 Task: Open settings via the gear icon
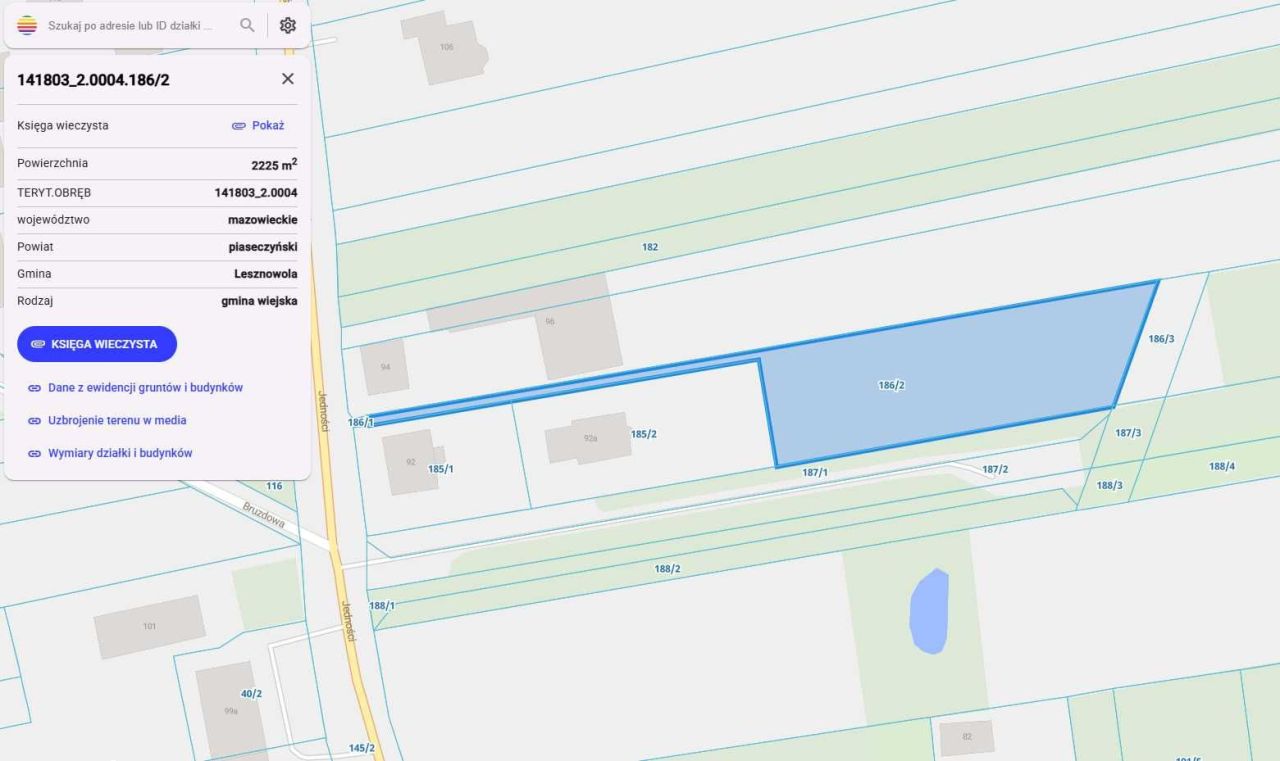tap(288, 25)
